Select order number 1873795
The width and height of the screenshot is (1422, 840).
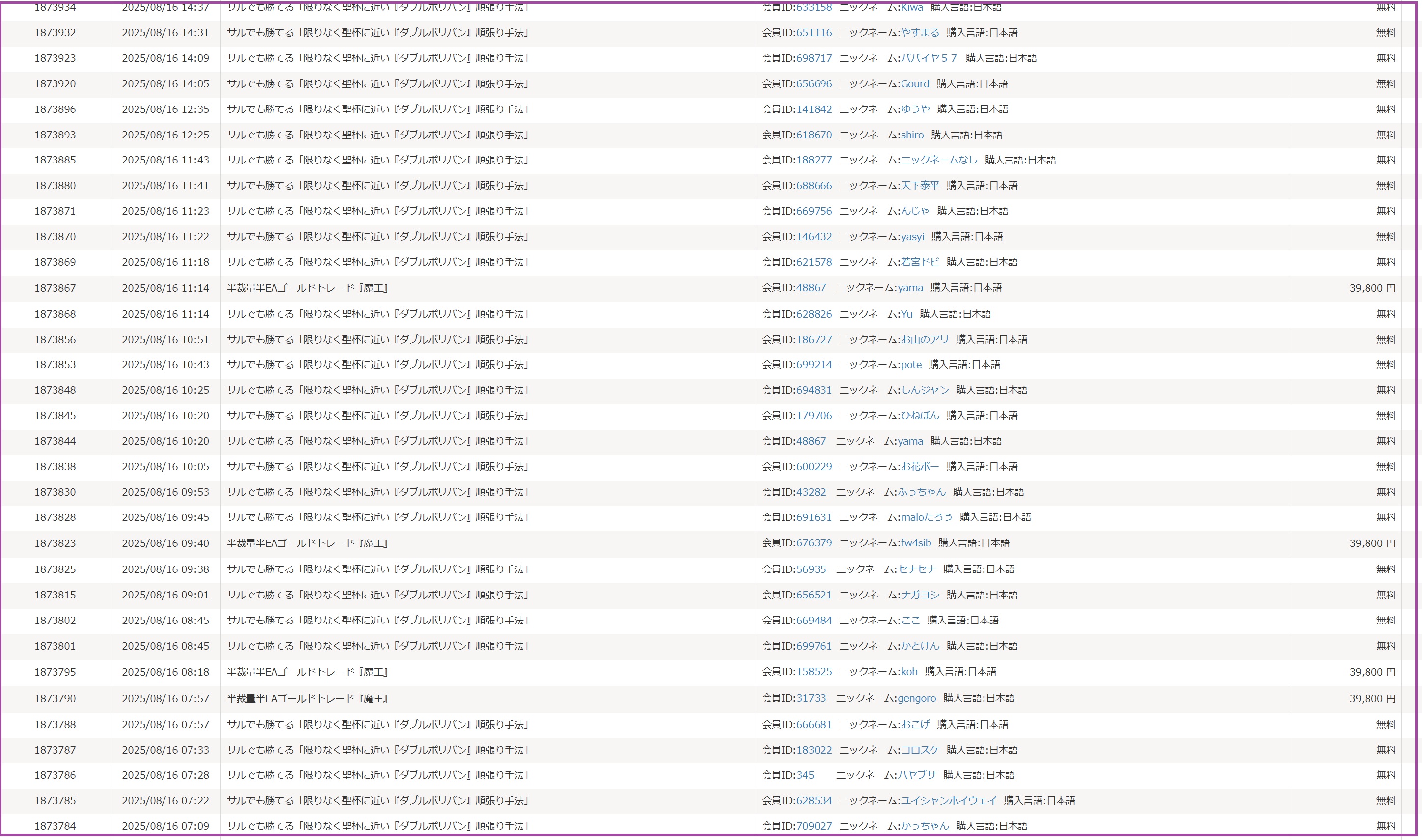click(55, 672)
